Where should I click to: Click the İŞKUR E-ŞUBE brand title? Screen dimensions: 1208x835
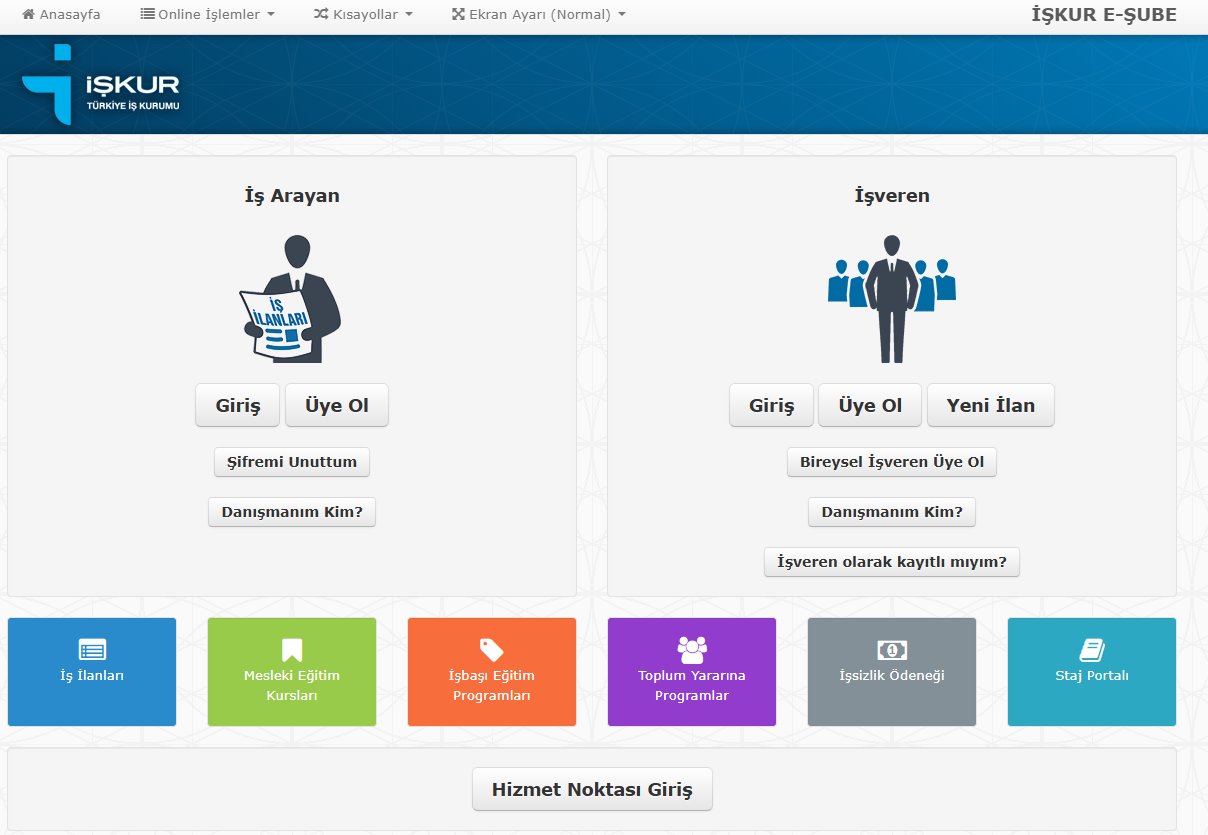[1104, 15]
